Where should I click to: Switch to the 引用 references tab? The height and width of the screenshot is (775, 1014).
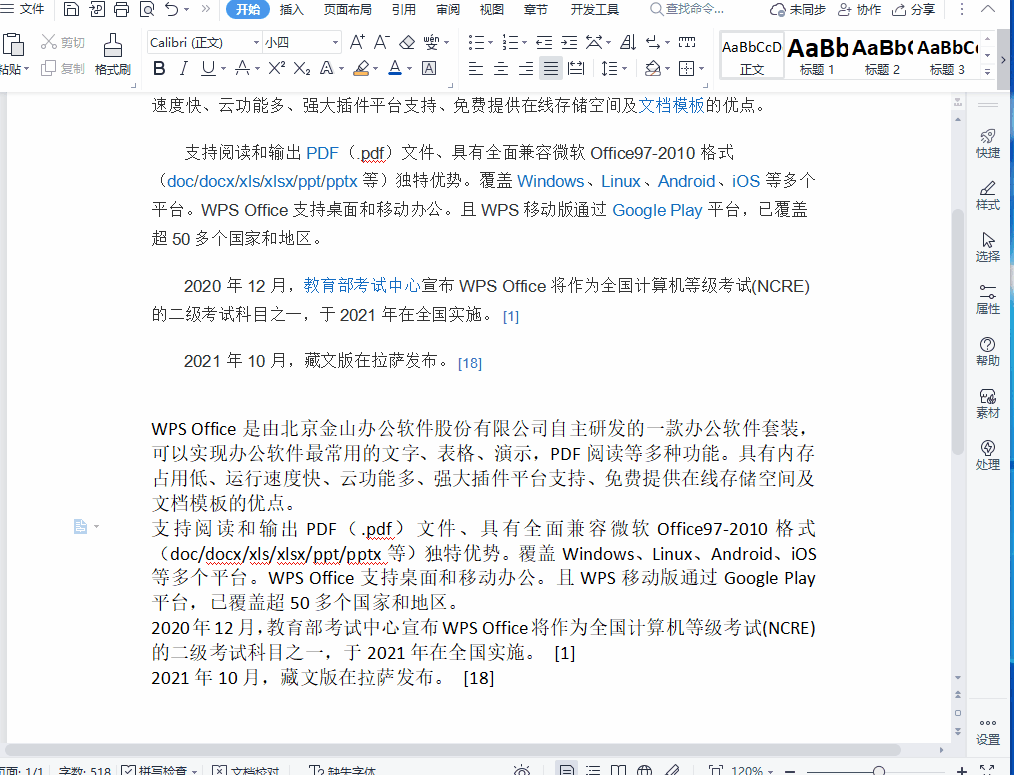coord(404,10)
